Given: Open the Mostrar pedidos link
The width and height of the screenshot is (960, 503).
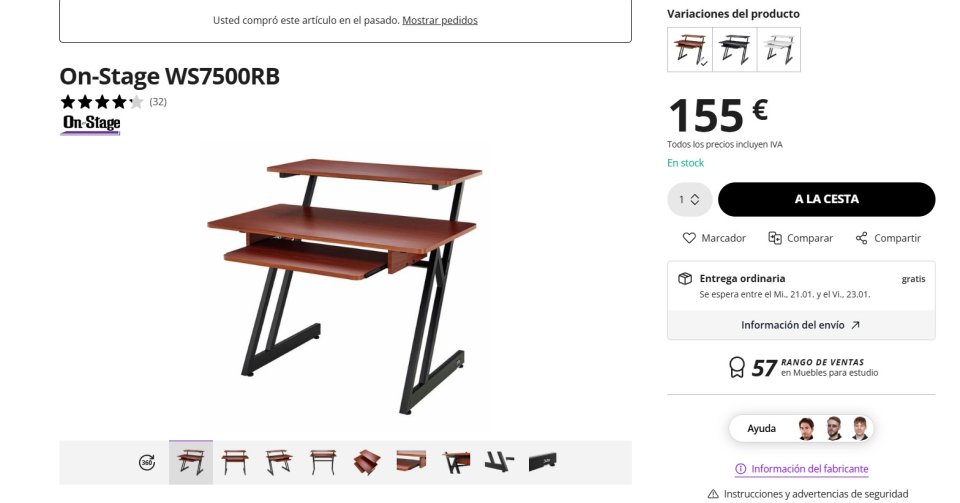Looking at the screenshot, I should (x=440, y=20).
